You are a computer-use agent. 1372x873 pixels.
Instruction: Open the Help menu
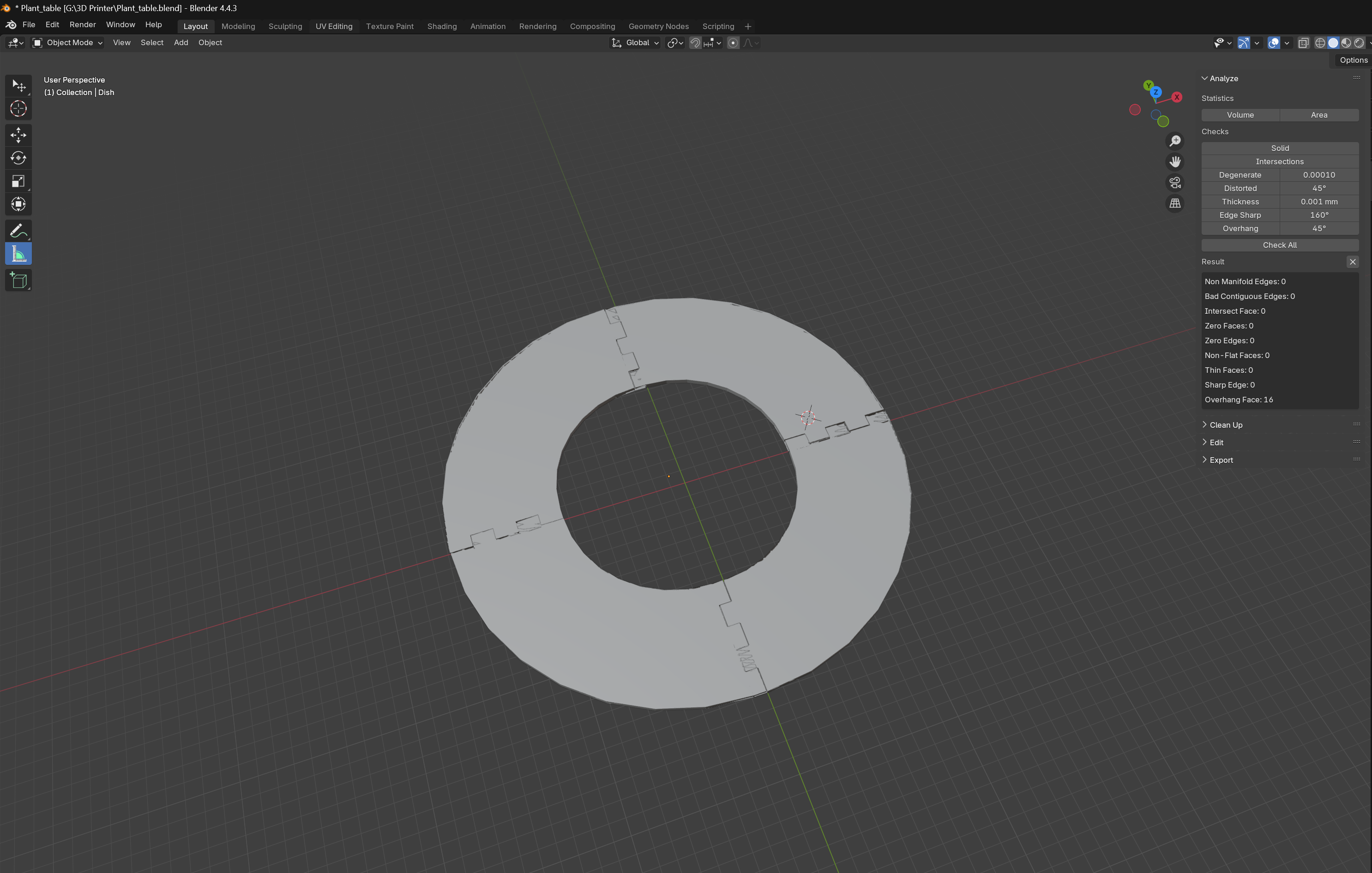tap(153, 24)
